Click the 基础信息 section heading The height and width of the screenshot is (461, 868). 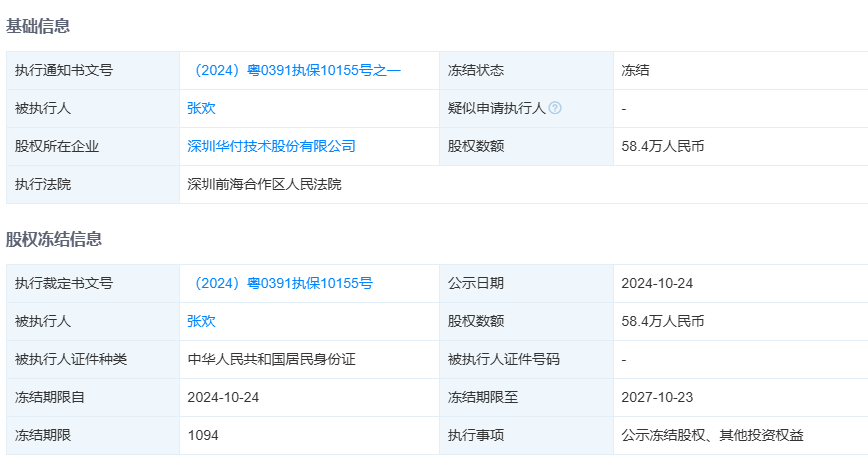(x=38, y=26)
